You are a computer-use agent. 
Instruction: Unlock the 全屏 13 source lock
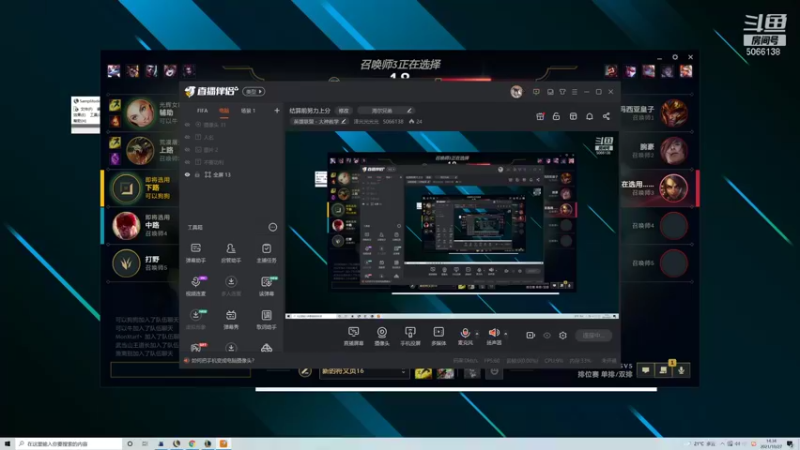click(197, 174)
